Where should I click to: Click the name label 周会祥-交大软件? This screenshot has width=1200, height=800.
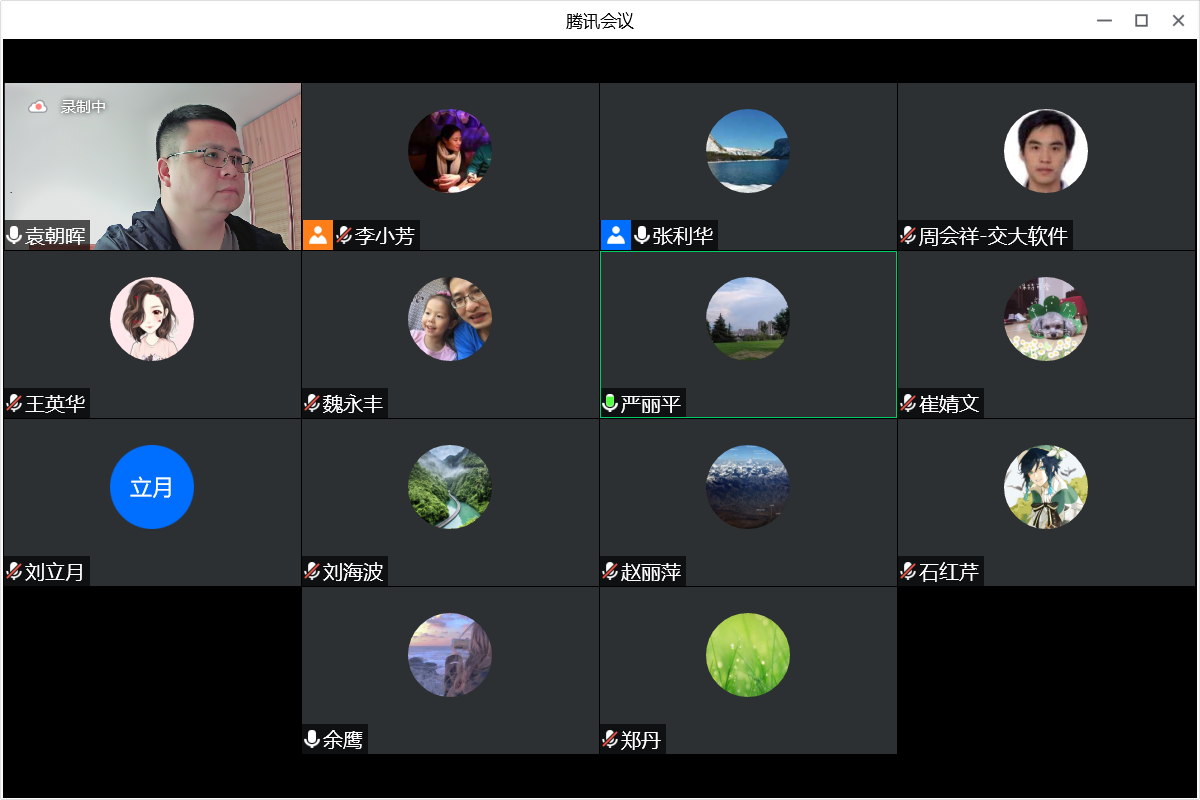994,236
